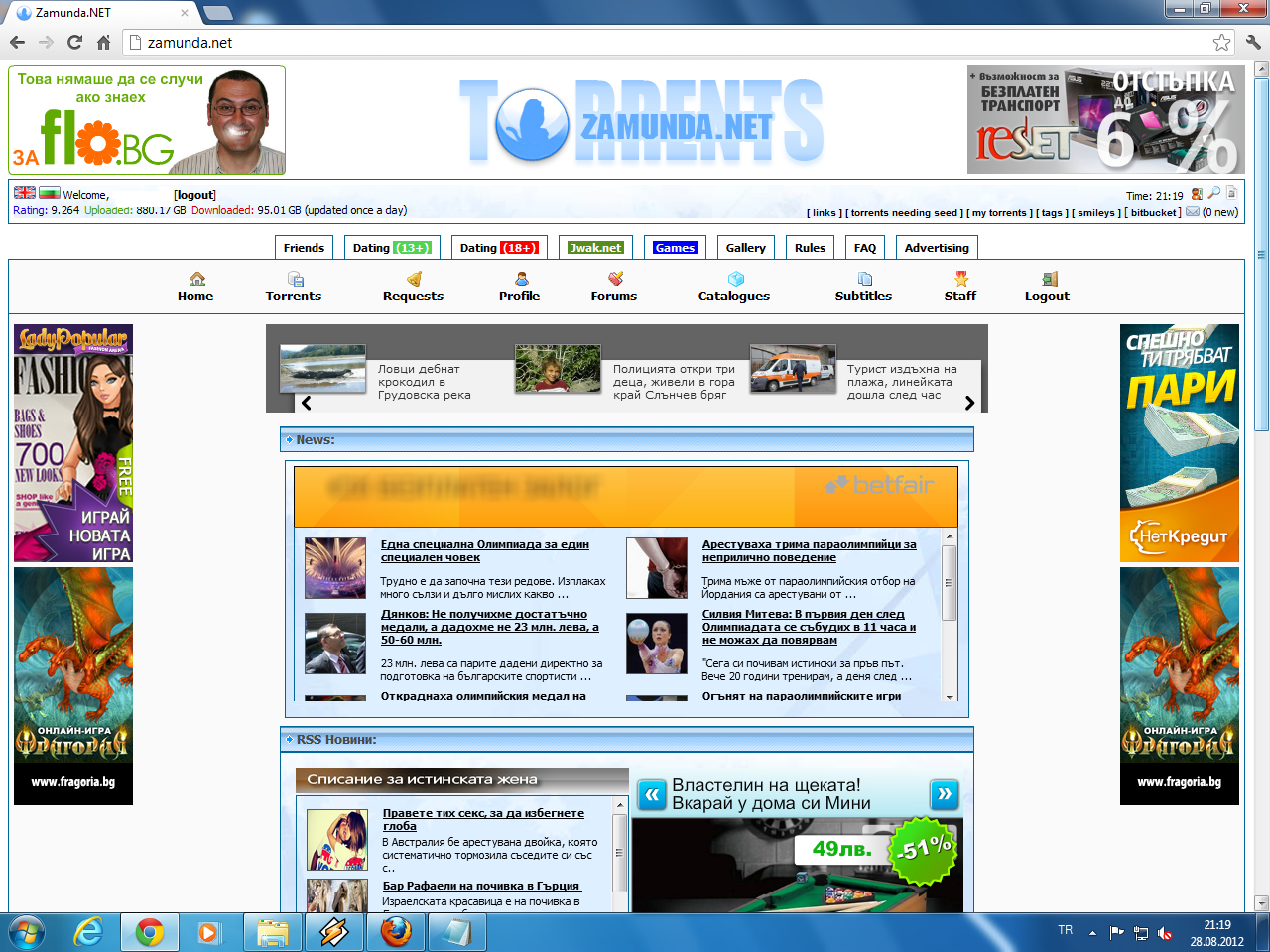
Task: Click the Catalogues cube icon
Action: (735, 279)
